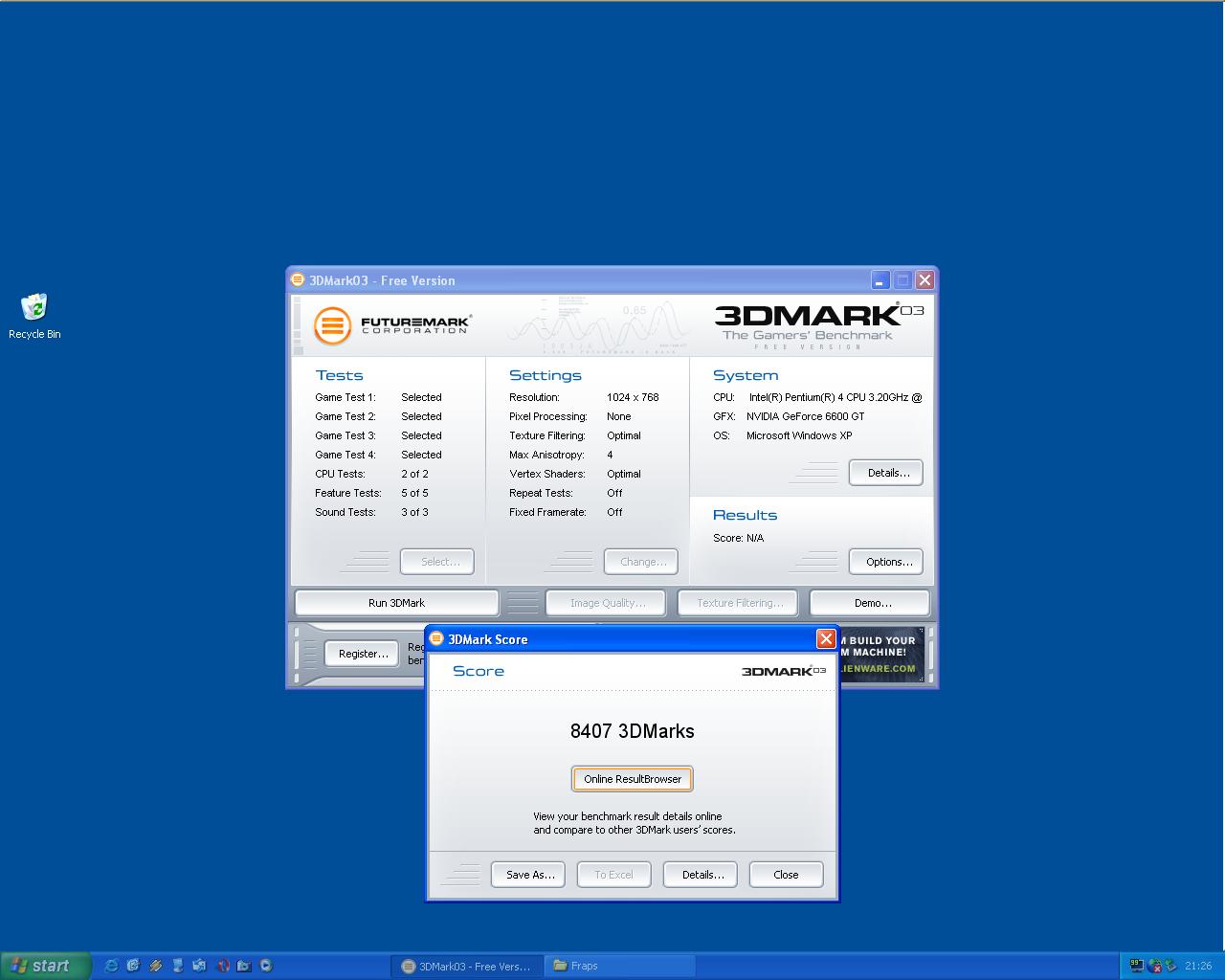The height and width of the screenshot is (980, 1225).
Task: Click the Futuremark Corporation logo
Action: 392,325
